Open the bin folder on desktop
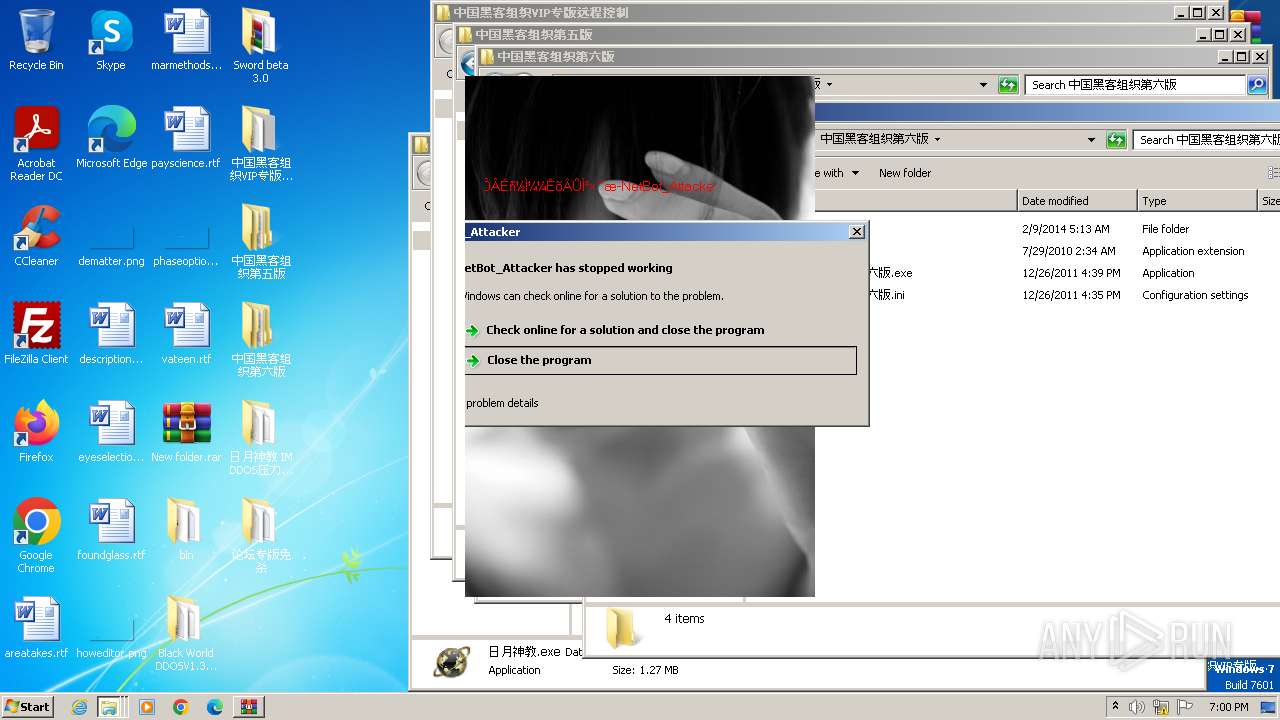Screen dimensions: 1280x720 click(x=186, y=530)
